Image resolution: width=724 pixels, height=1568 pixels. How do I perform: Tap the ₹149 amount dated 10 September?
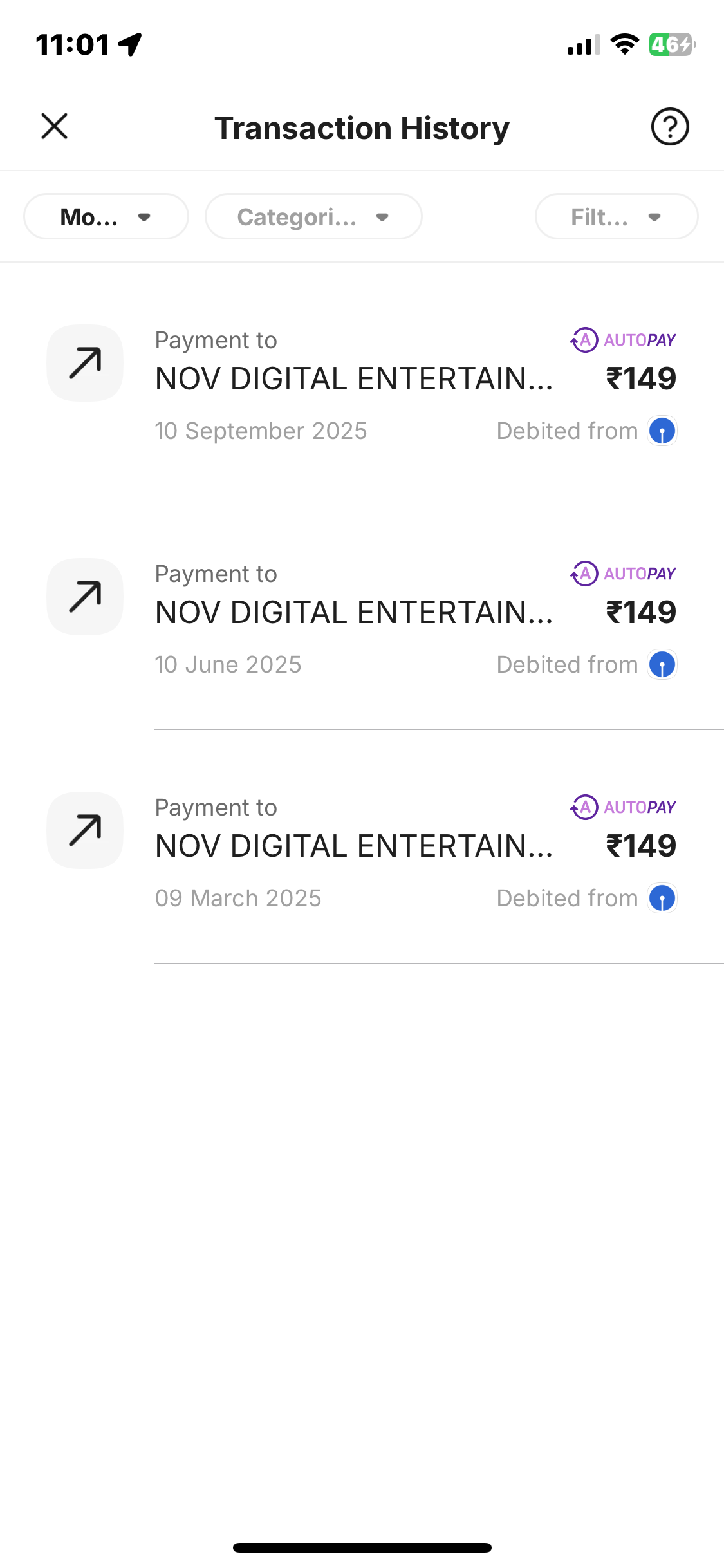[x=641, y=378]
